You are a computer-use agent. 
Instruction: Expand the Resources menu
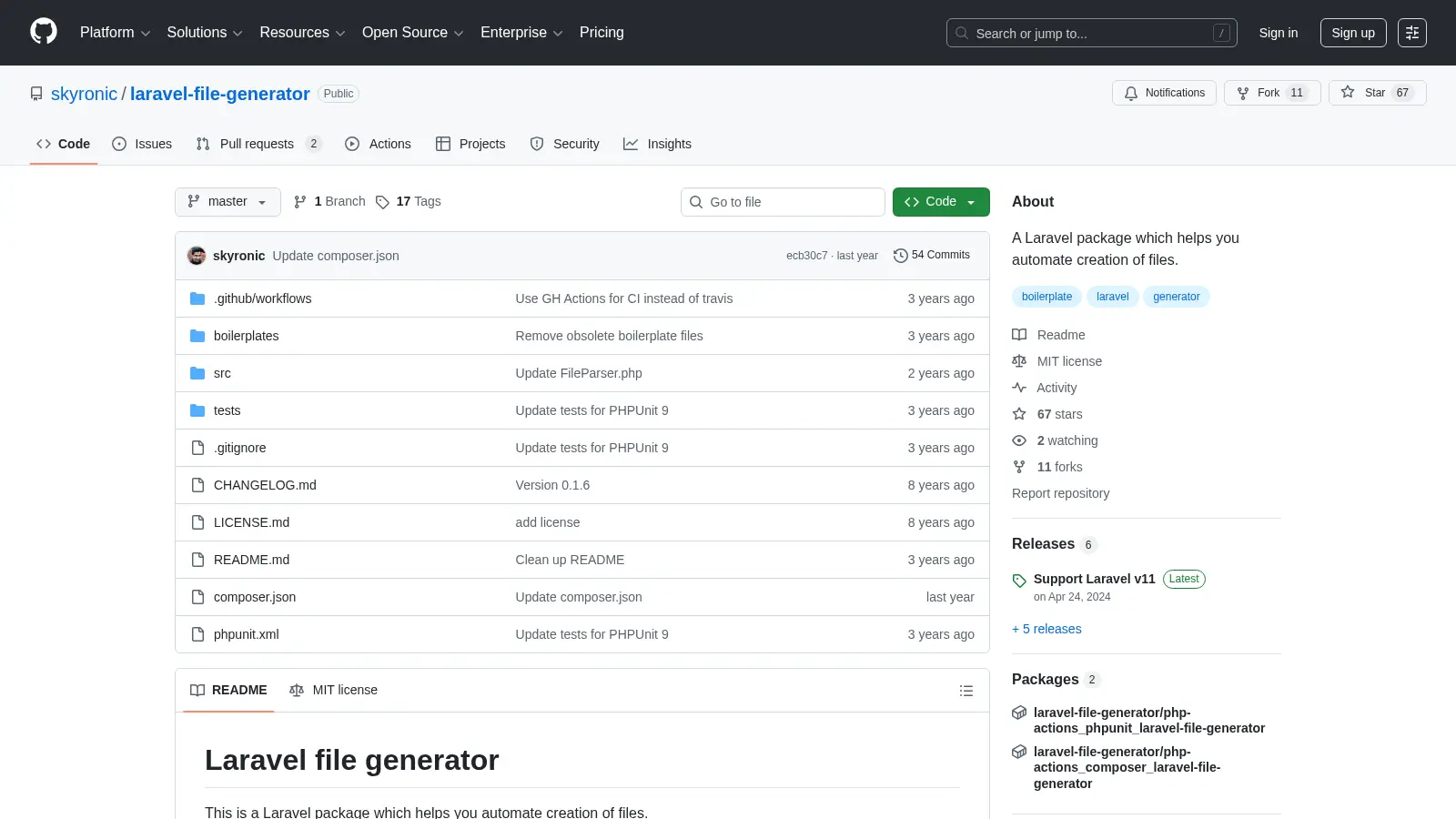(302, 33)
